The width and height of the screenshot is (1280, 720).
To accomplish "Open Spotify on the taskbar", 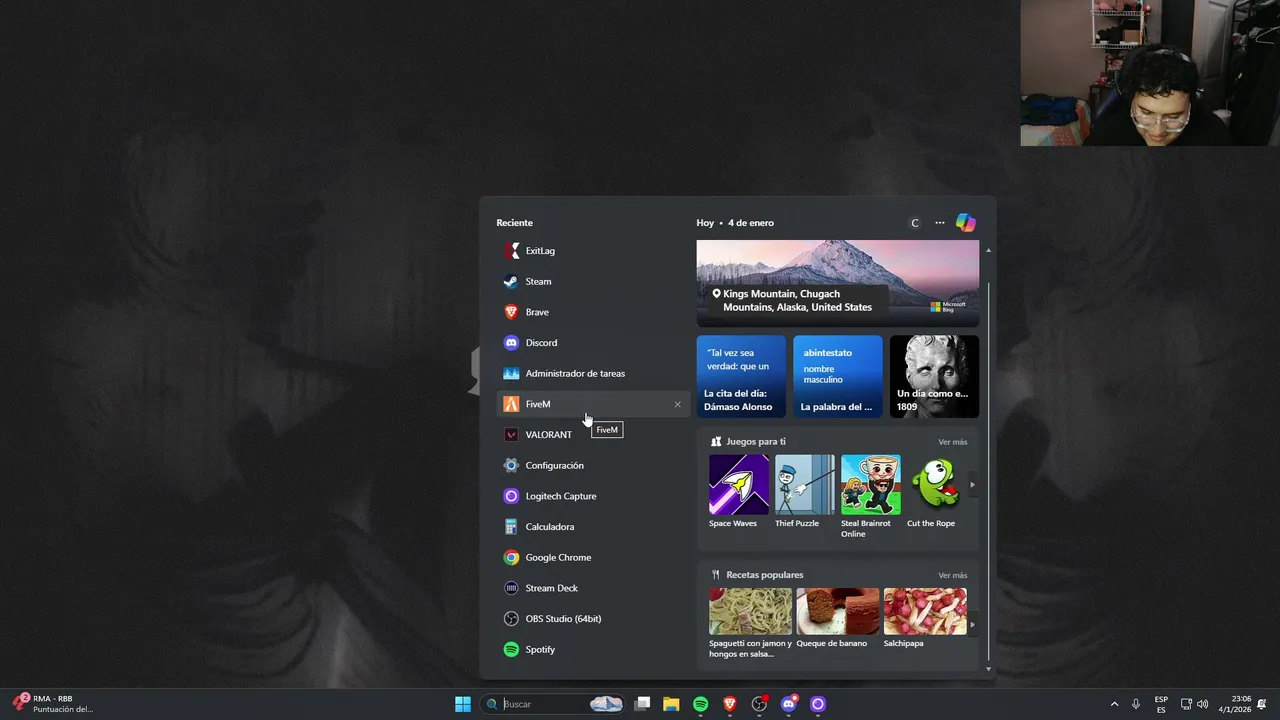I will pyautogui.click(x=701, y=704).
